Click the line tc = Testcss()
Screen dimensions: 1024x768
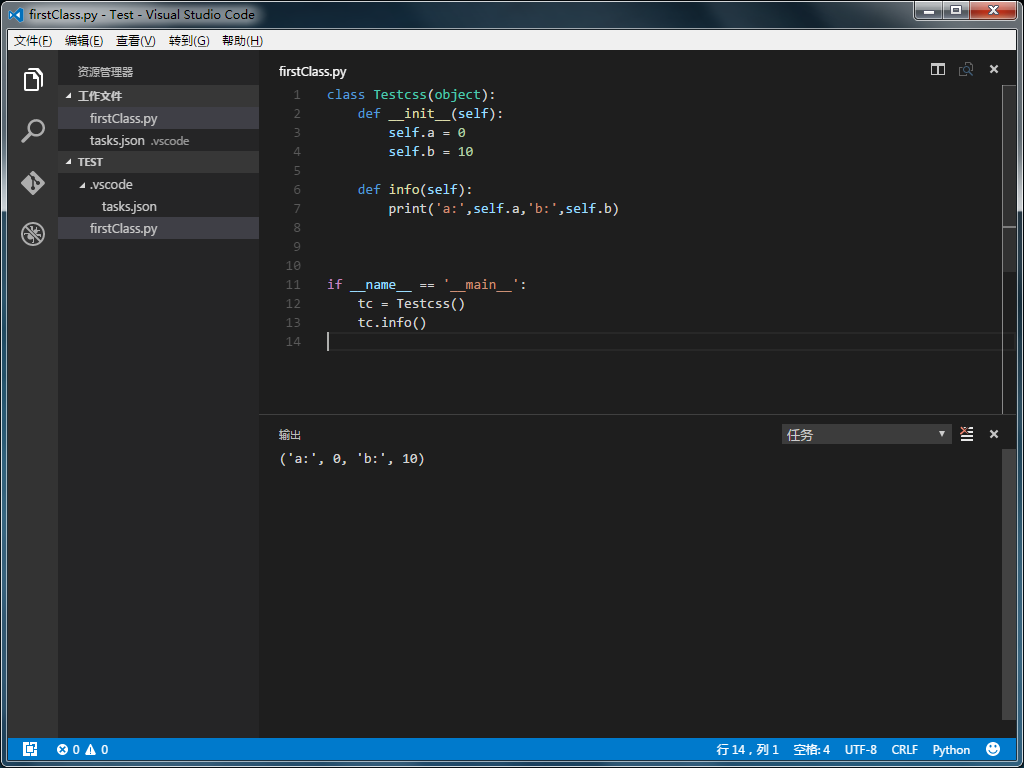[x=411, y=304]
